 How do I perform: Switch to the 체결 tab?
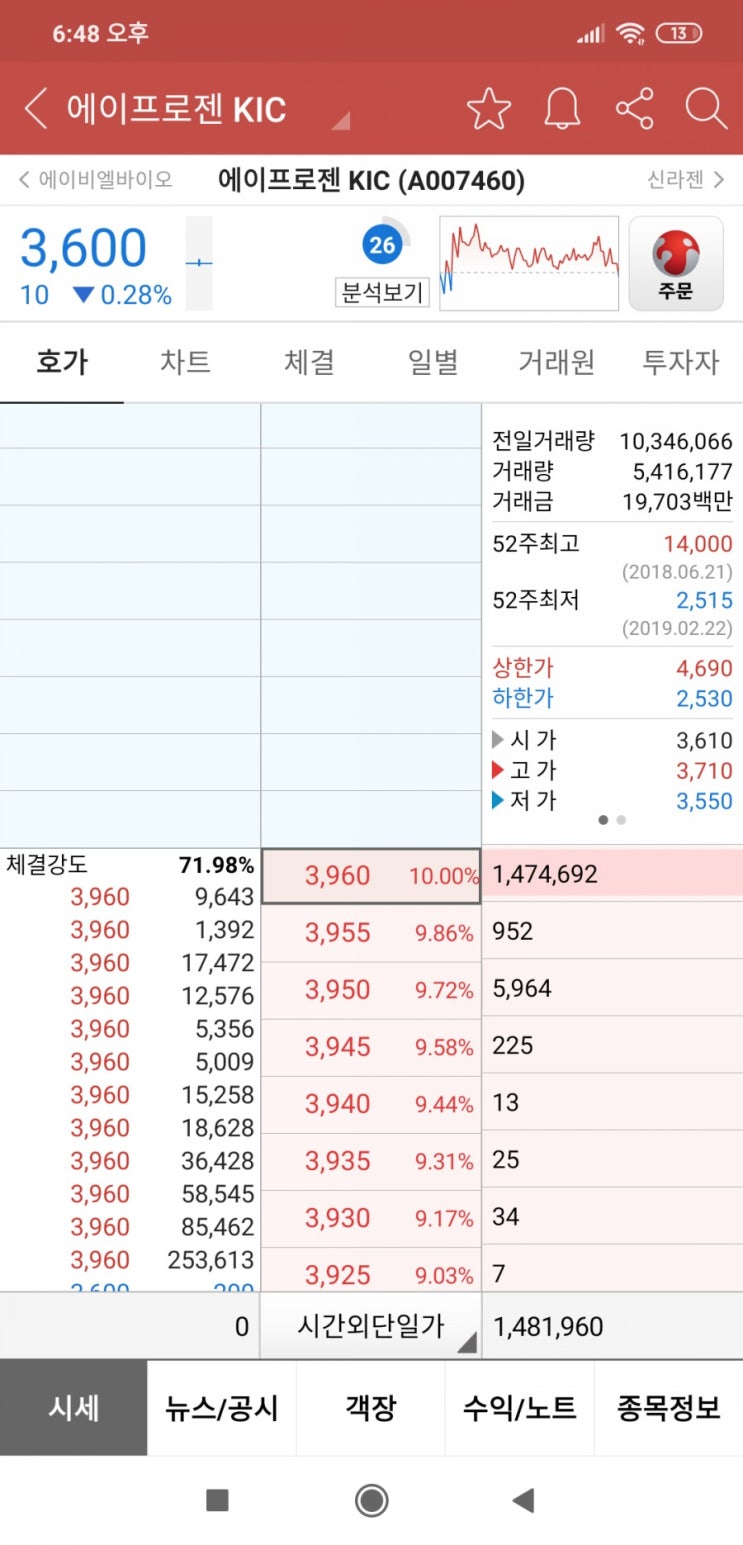pyautogui.click(x=309, y=362)
